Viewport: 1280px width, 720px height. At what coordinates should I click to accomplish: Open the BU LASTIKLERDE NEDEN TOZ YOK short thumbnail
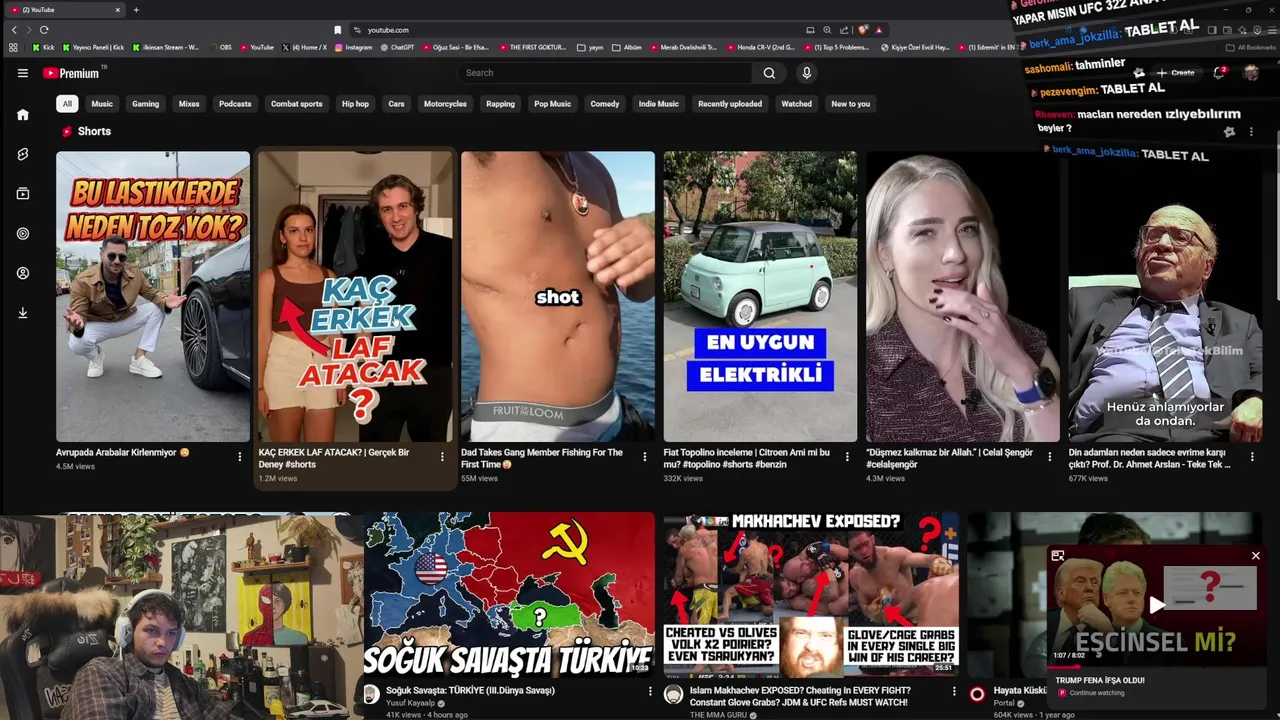153,296
